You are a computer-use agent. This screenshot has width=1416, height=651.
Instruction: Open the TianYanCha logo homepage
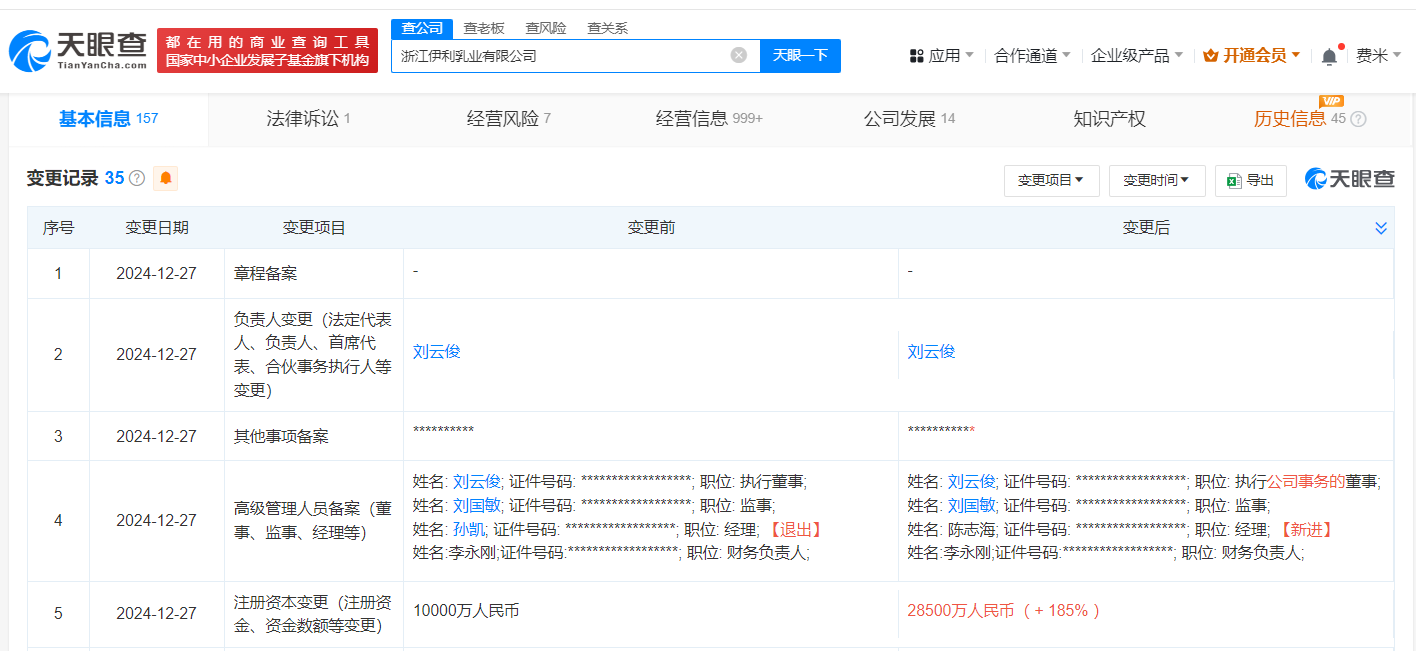[x=79, y=49]
